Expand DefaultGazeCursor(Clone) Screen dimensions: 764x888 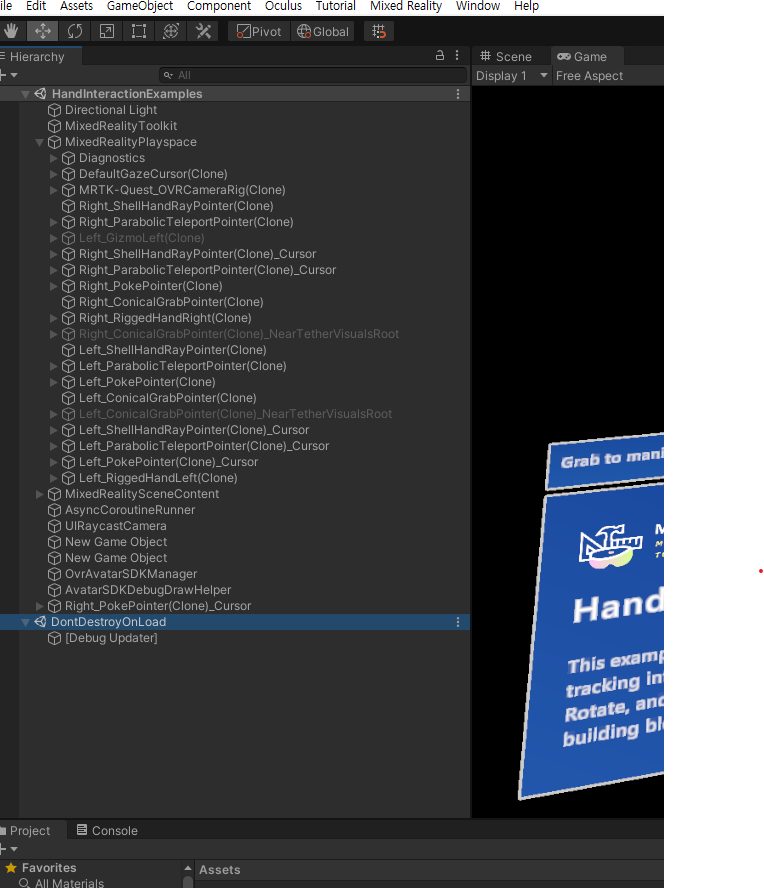tap(53, 174)
